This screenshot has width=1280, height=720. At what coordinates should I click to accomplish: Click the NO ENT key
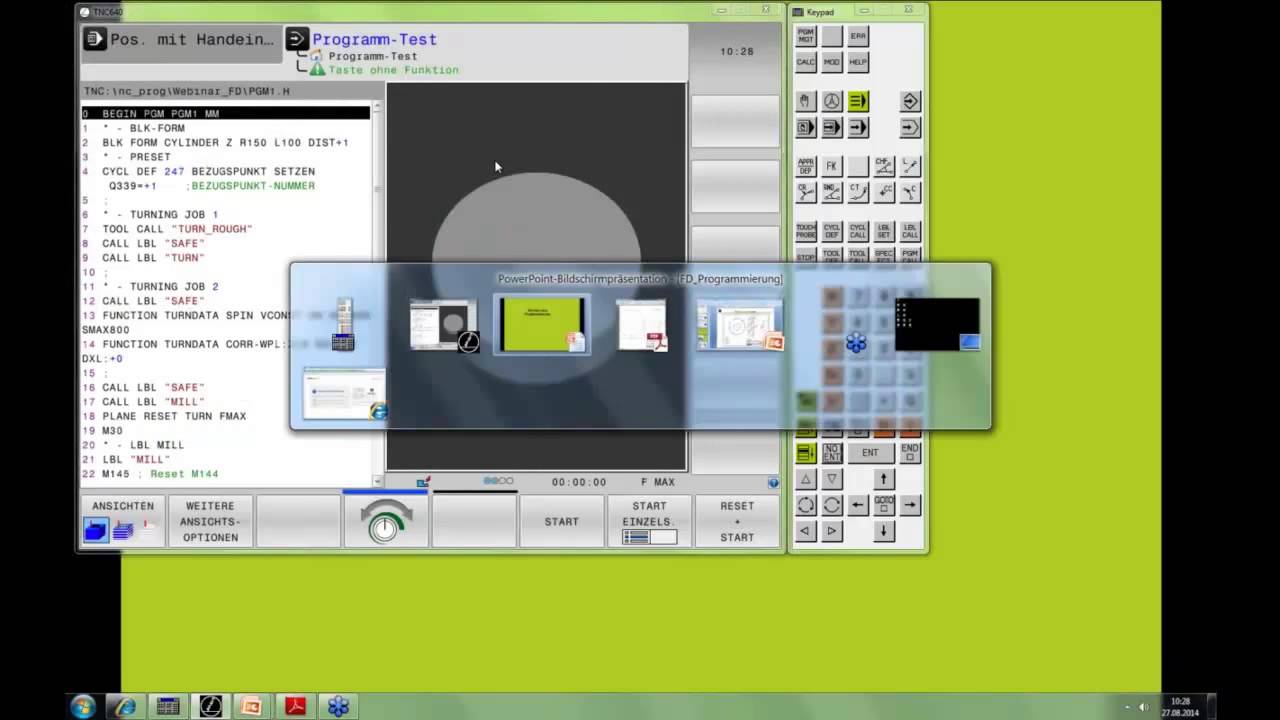pyautogui.click(x=832, y=453)
